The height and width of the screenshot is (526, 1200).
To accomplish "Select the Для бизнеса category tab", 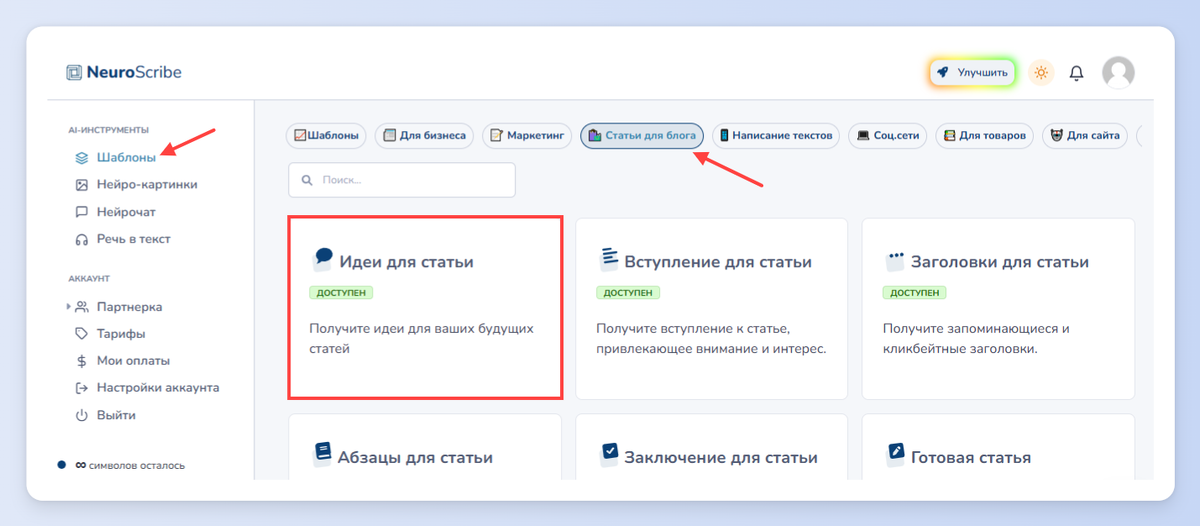I will point(424,135).
